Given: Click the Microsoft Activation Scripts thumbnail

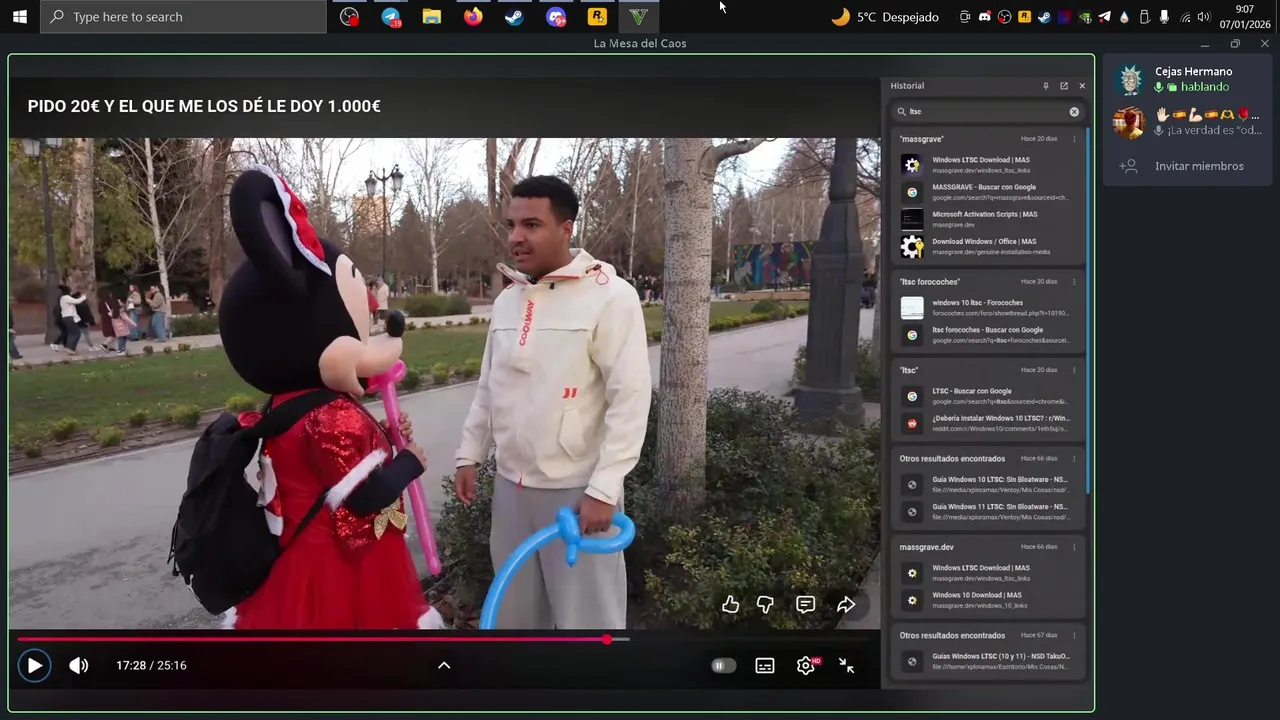Looking at the screenshot, I should coord(912,219).
